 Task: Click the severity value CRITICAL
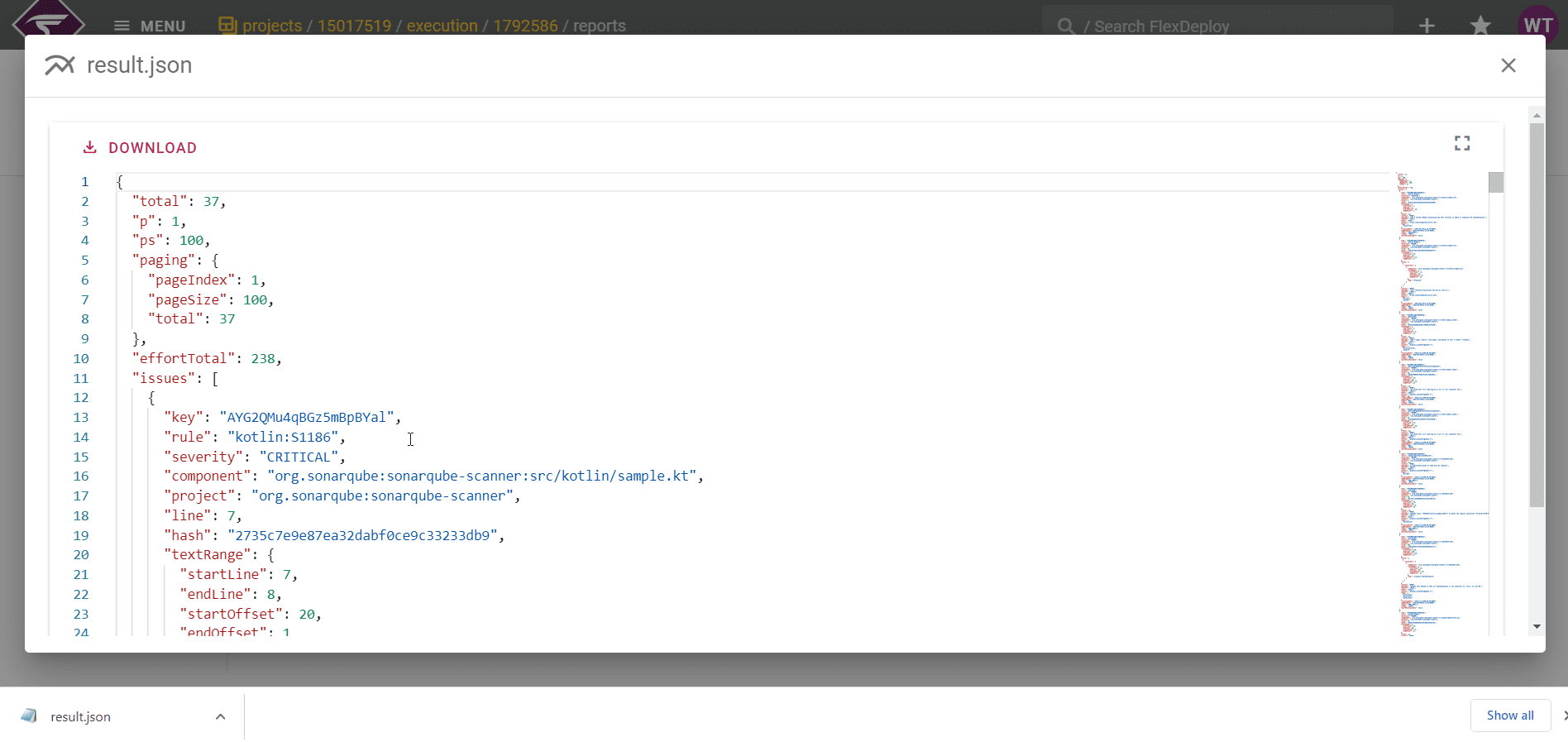coord(299,457)
